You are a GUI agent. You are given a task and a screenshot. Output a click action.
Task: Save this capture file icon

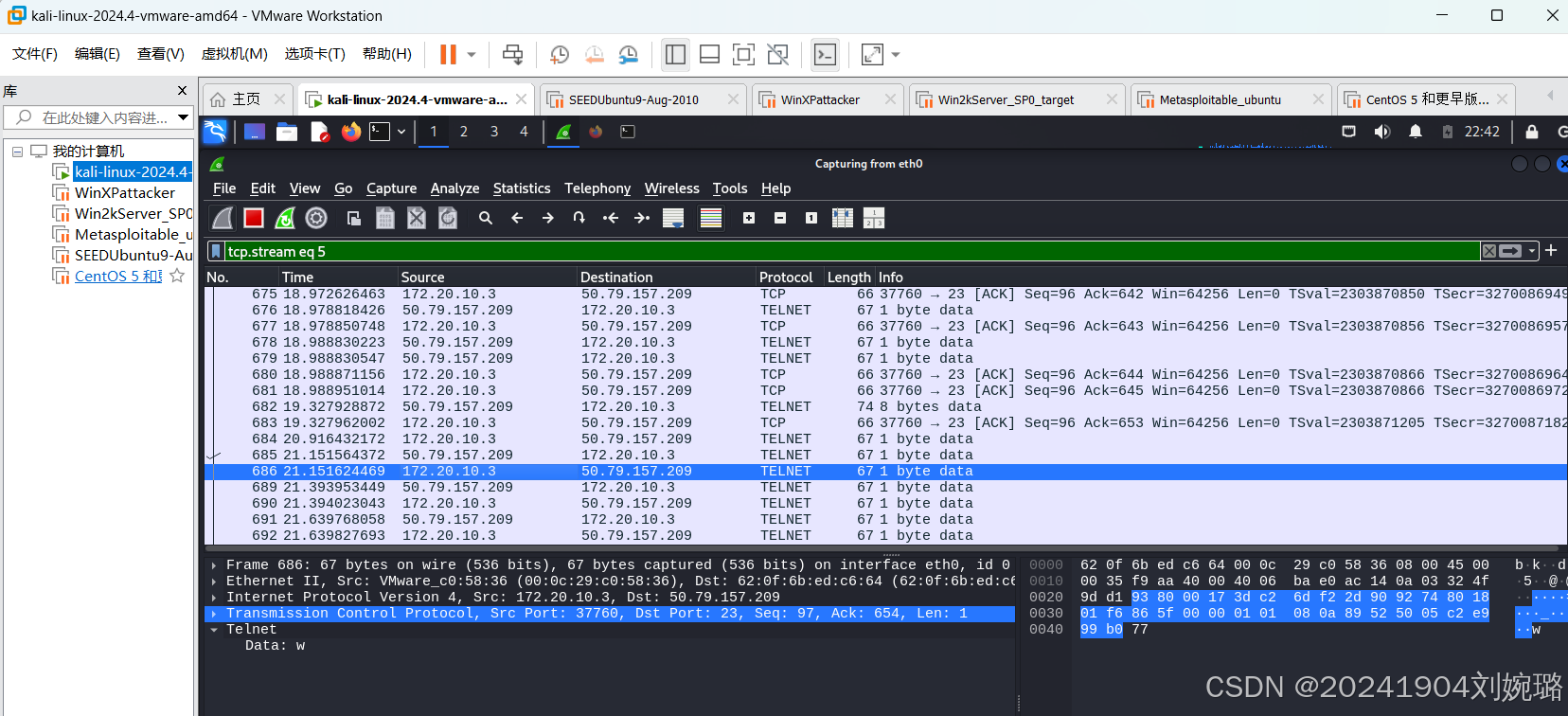click(x=385, y=219)
